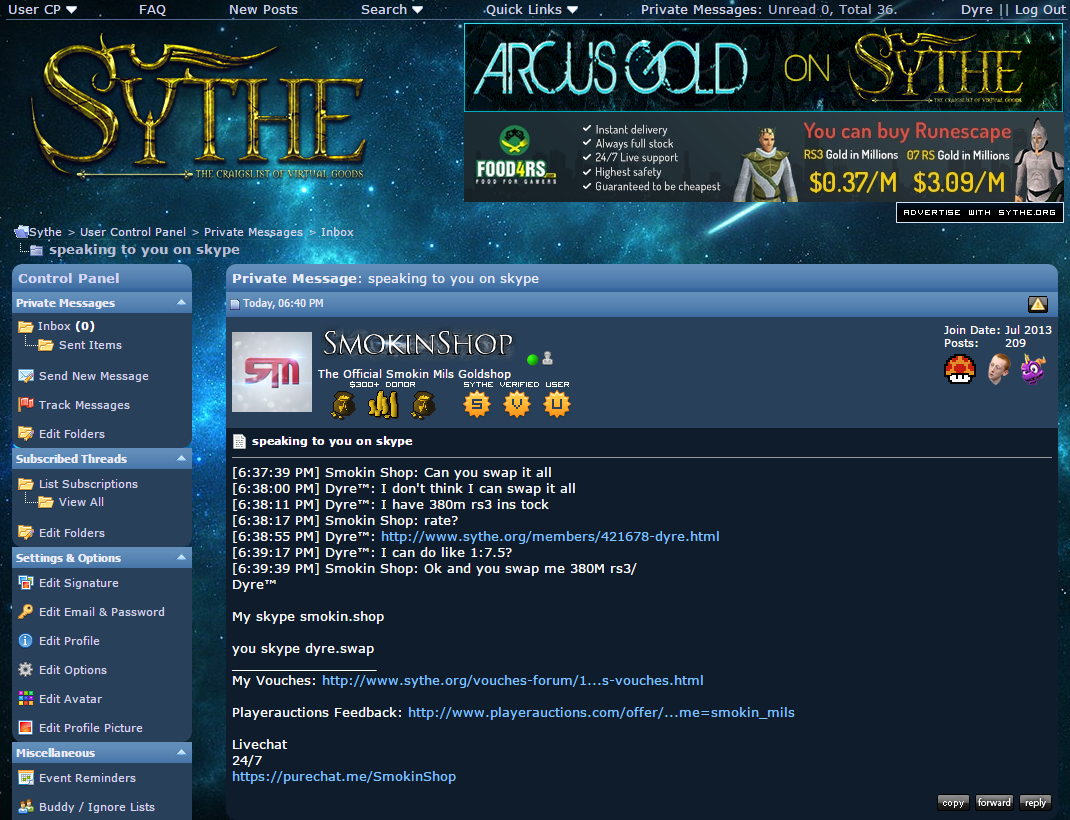
Task: Log Out of the forum
Action: coord(1039,10)
